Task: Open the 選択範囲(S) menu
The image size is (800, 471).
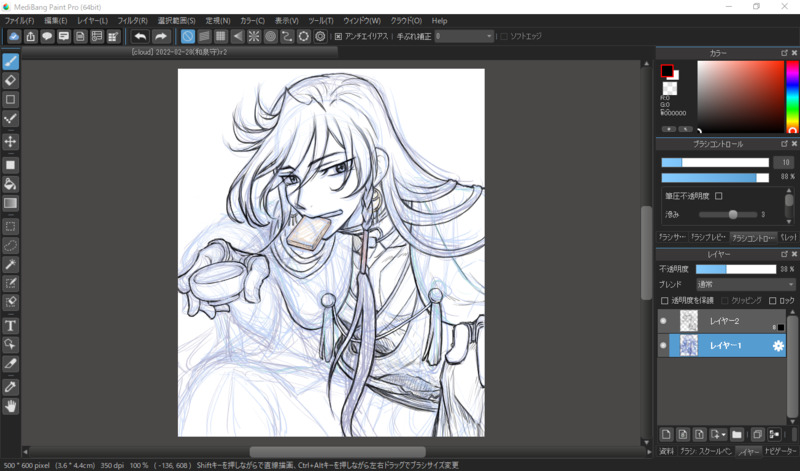Action: coord(177,21)
